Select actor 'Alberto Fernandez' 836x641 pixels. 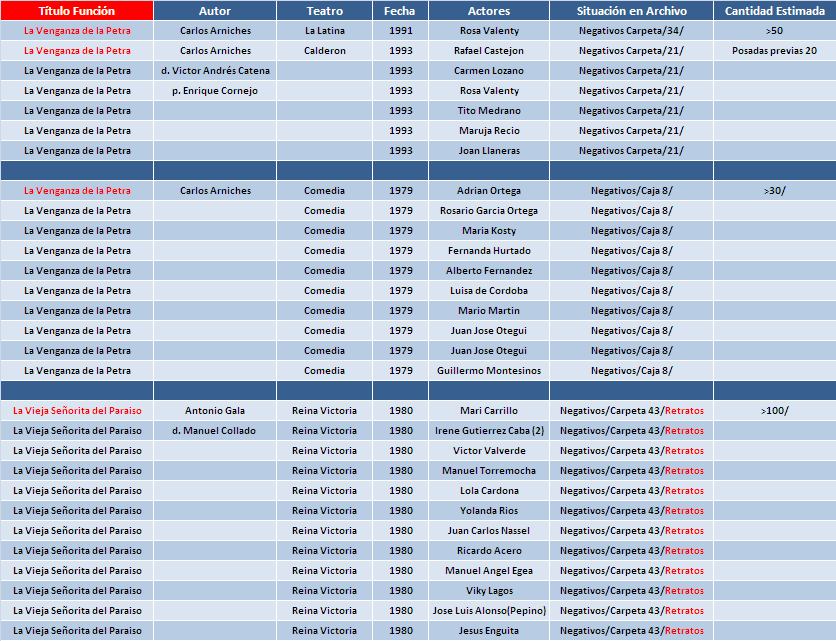click(489, 271)
